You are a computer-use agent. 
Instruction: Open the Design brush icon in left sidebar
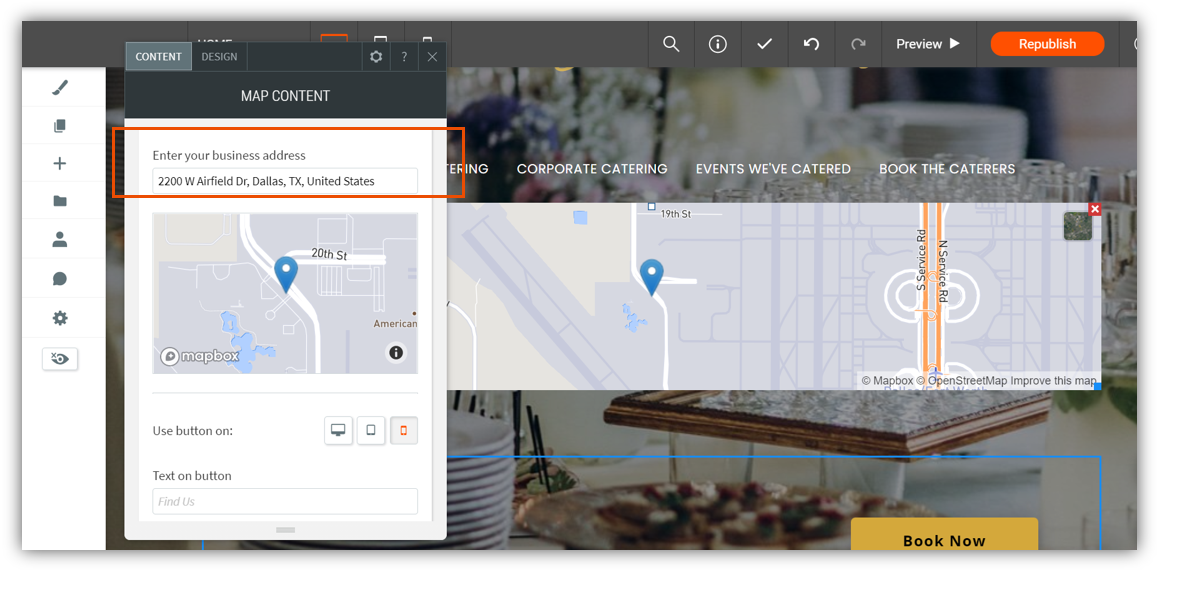coord(60,88)
